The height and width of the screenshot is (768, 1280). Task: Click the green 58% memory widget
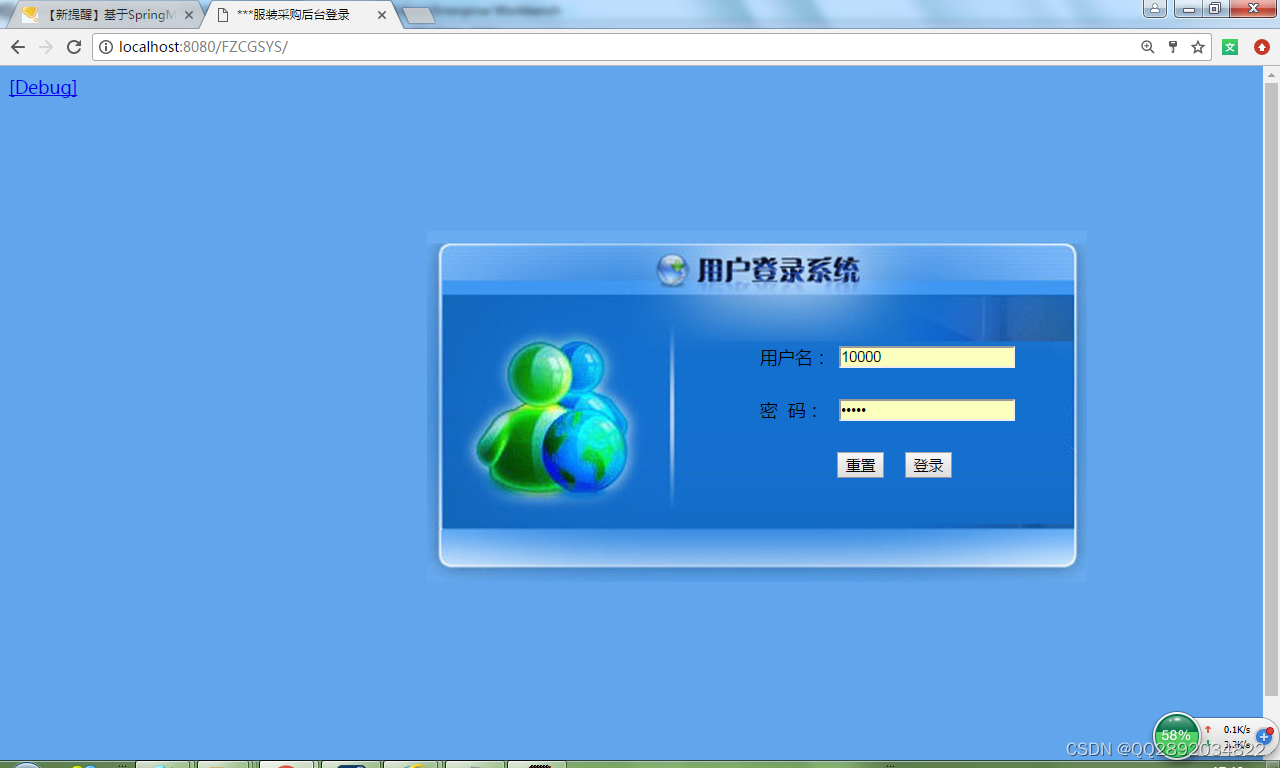coord(1177,735)
